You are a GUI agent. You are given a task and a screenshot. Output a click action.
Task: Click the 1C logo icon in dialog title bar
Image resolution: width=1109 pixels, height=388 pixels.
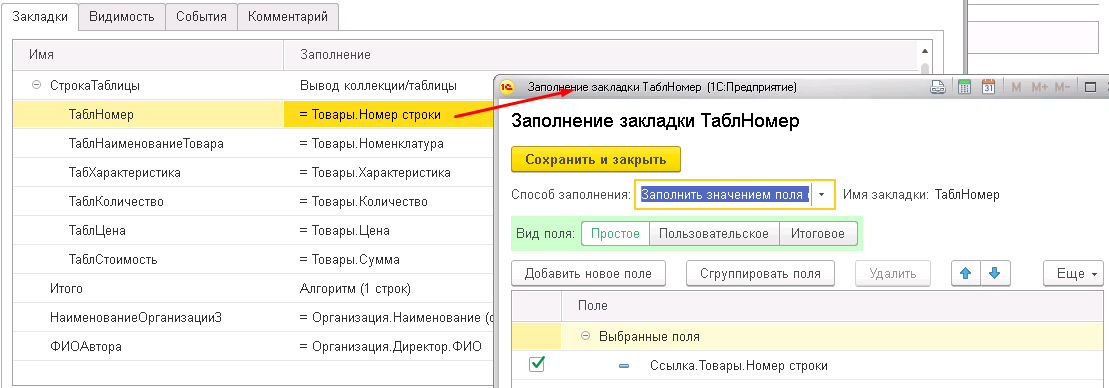[506, 87]
